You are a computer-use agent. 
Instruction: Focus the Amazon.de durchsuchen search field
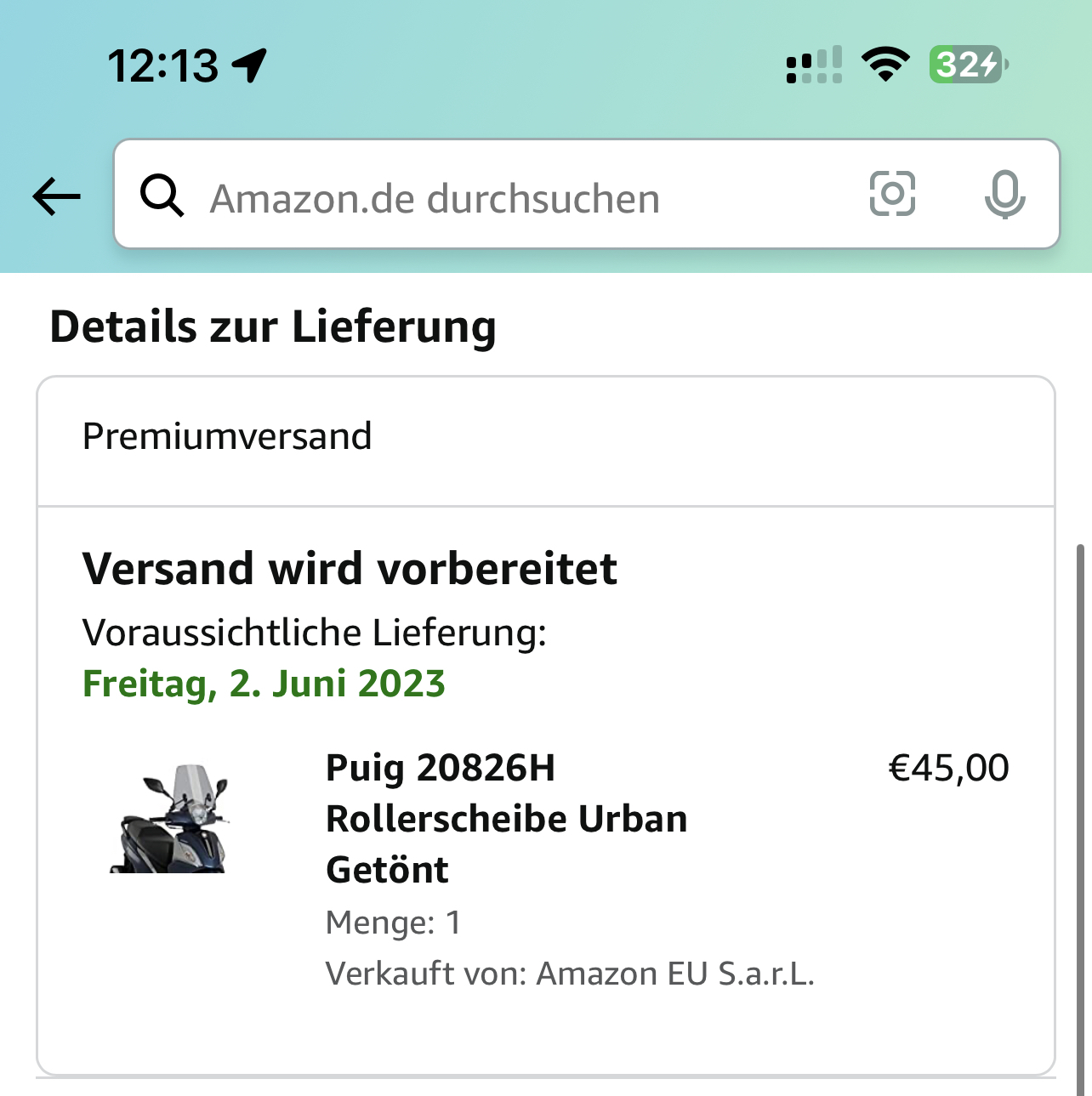[510, 198]
